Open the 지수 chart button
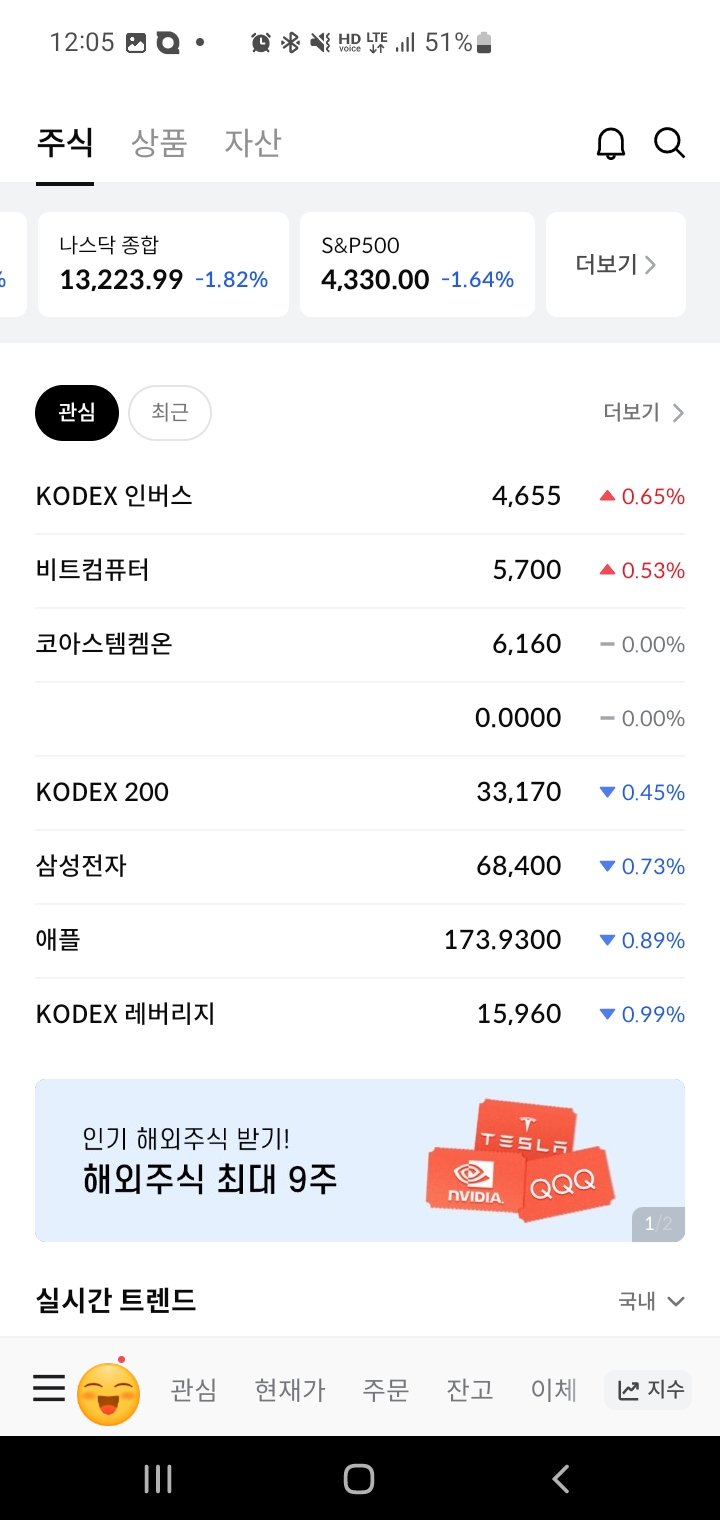The height and width of the screenshot is (1520, 720). pos(648,1390)
